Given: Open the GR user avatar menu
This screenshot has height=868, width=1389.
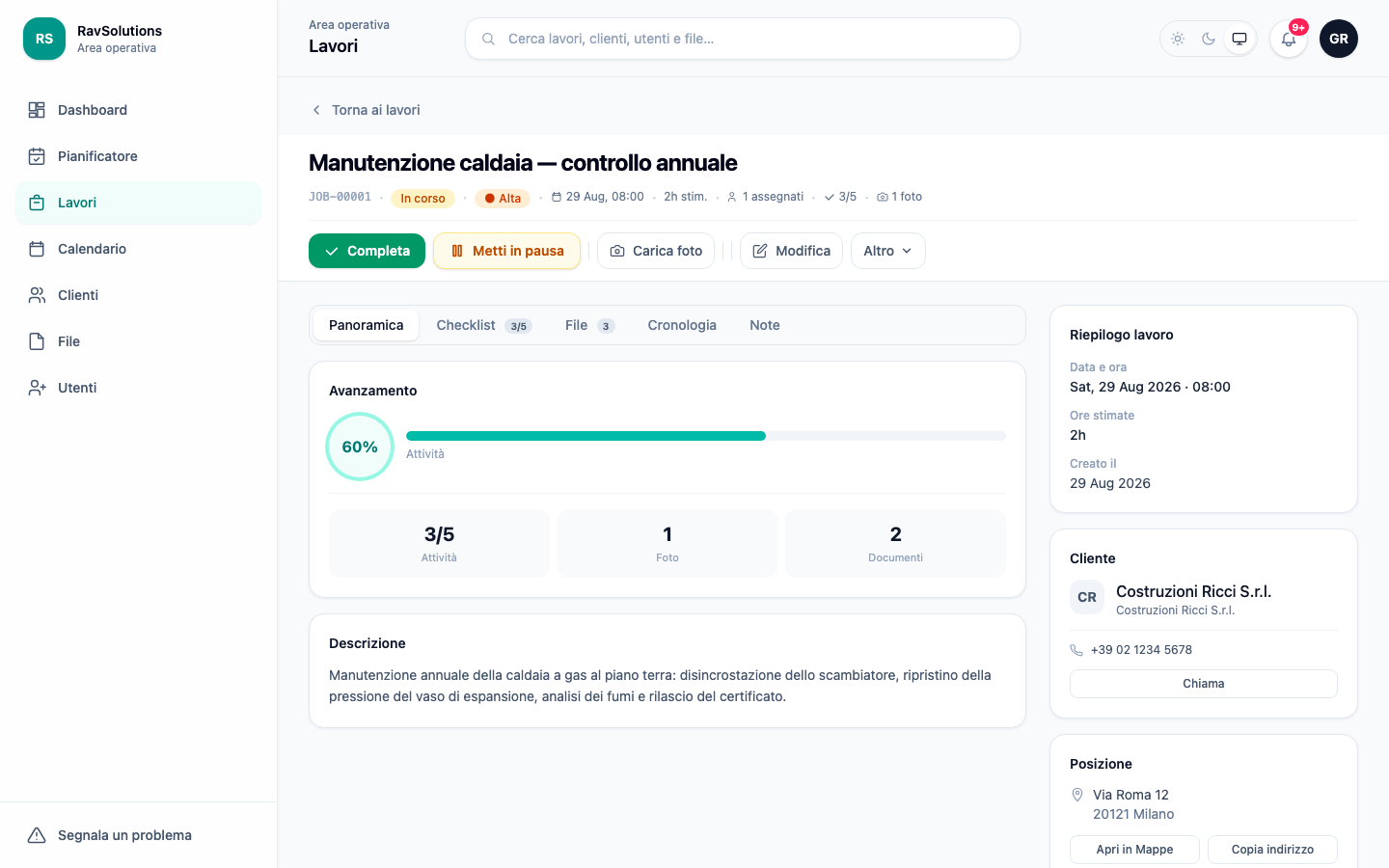Looking at the screenshot, I should [x=1339, y=39].
